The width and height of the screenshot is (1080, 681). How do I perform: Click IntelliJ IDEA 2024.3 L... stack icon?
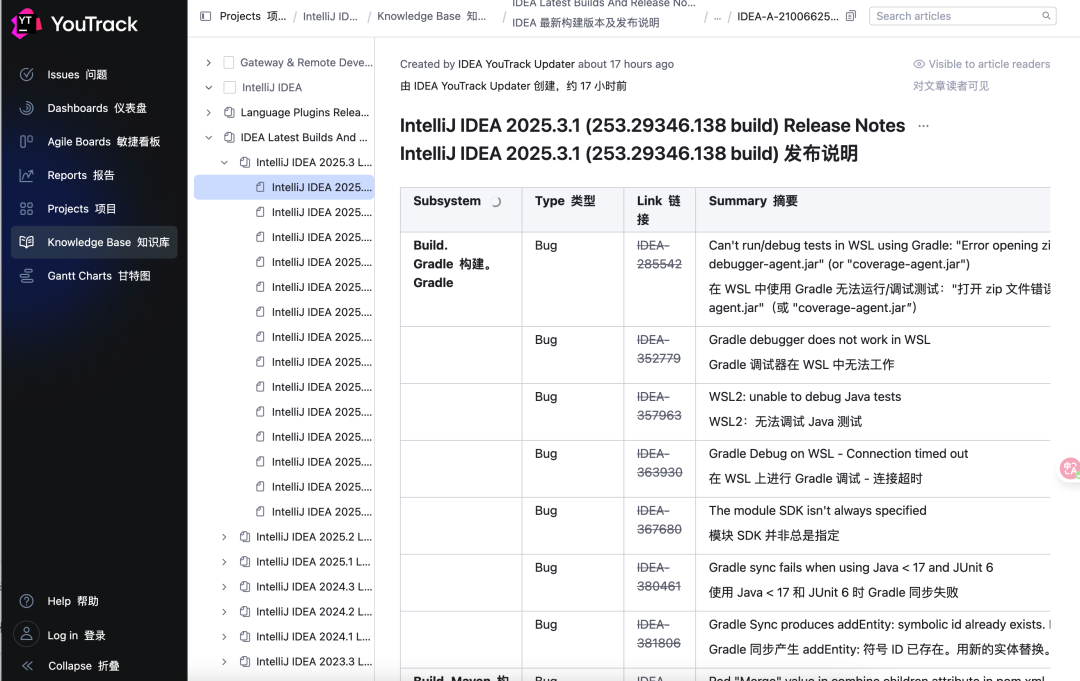pyautogui.click(x=245, y=587)
